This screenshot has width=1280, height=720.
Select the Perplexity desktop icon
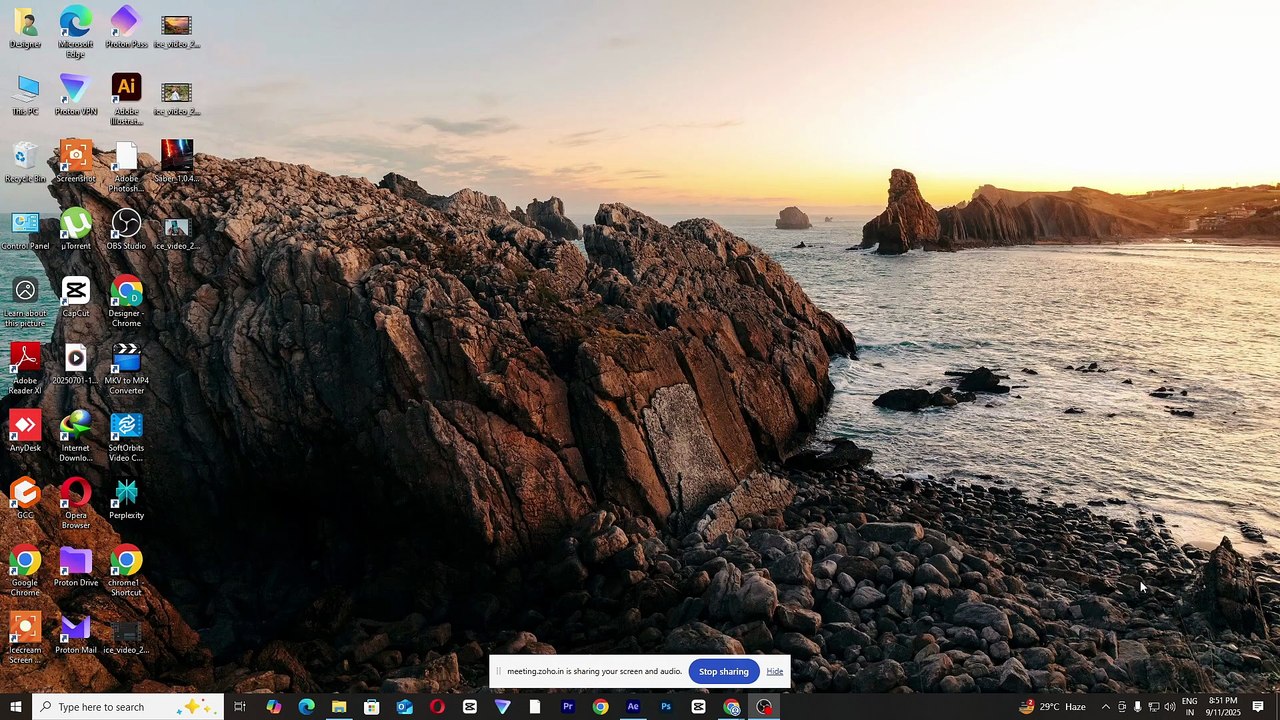[126, 493]
